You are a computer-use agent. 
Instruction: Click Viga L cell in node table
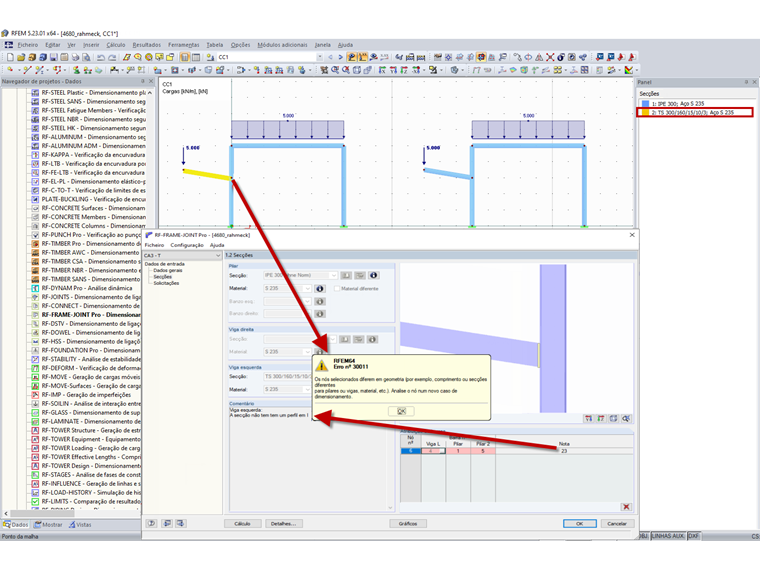[x=433, y=451]
